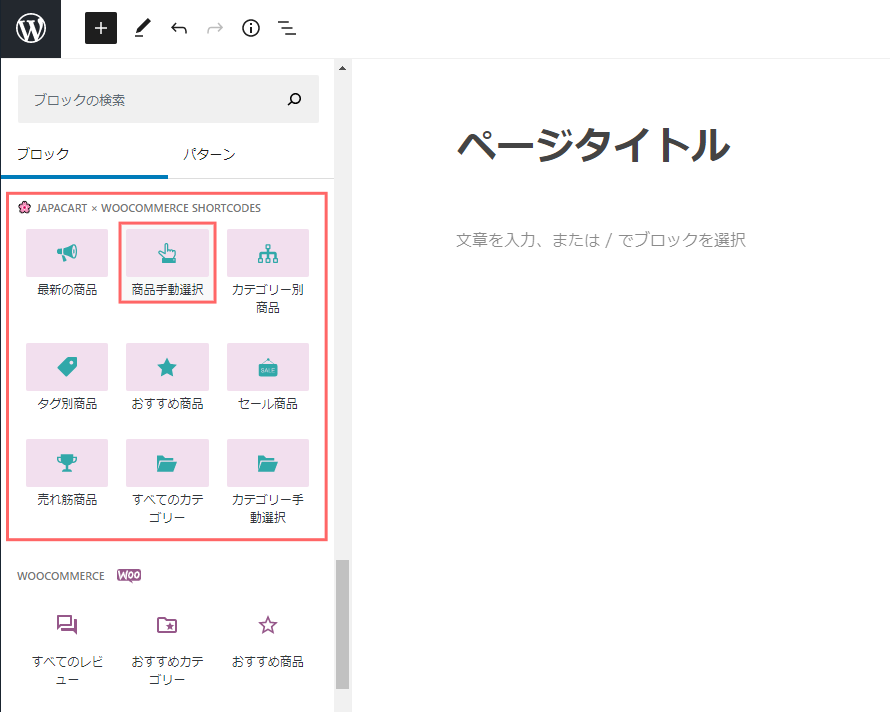The image size is (890, 712).
Task: Click the magnifier search icon
Action: point(294,99)
